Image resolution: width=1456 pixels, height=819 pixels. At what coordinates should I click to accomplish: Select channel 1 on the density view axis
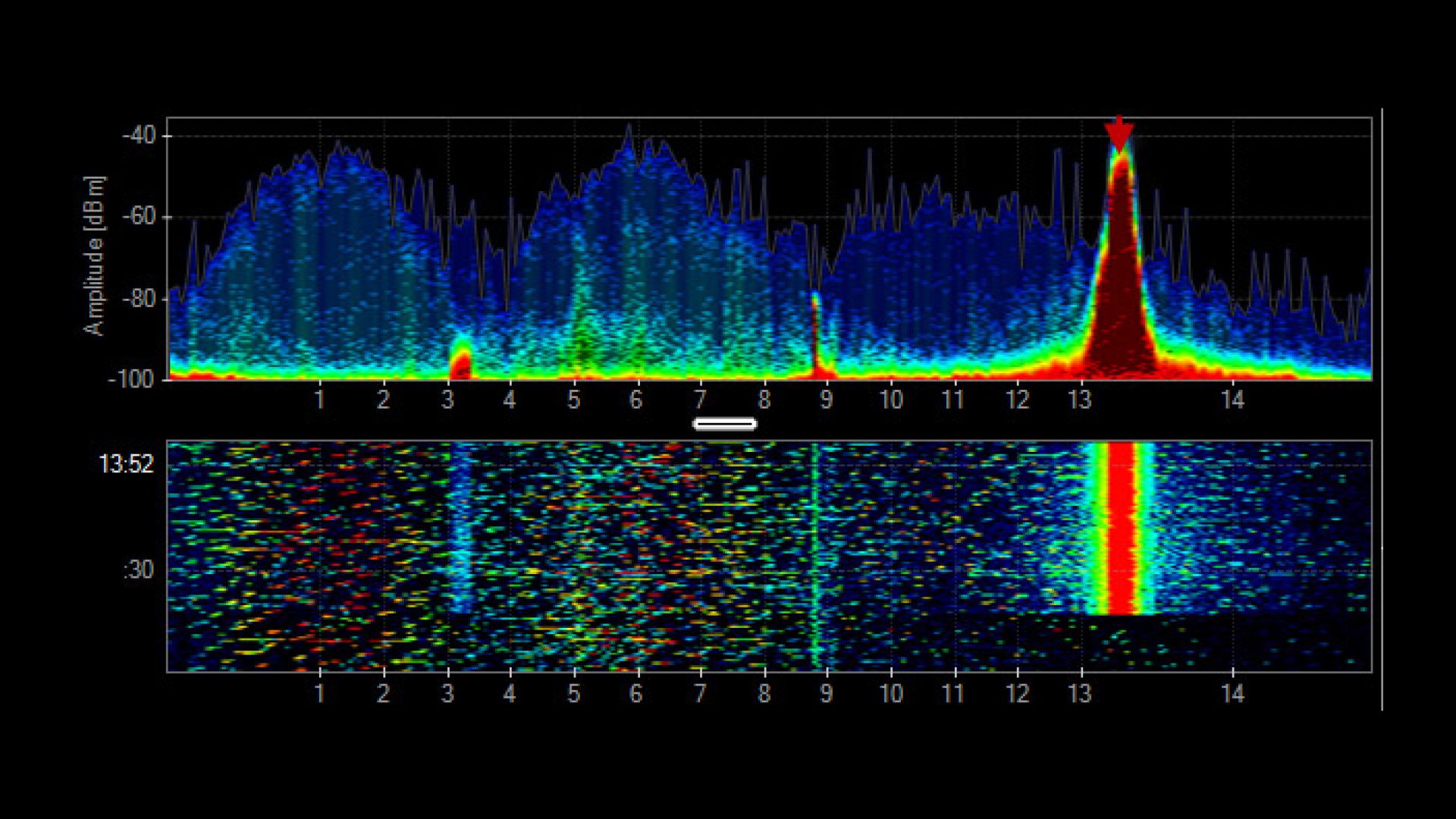coord(320,399)
